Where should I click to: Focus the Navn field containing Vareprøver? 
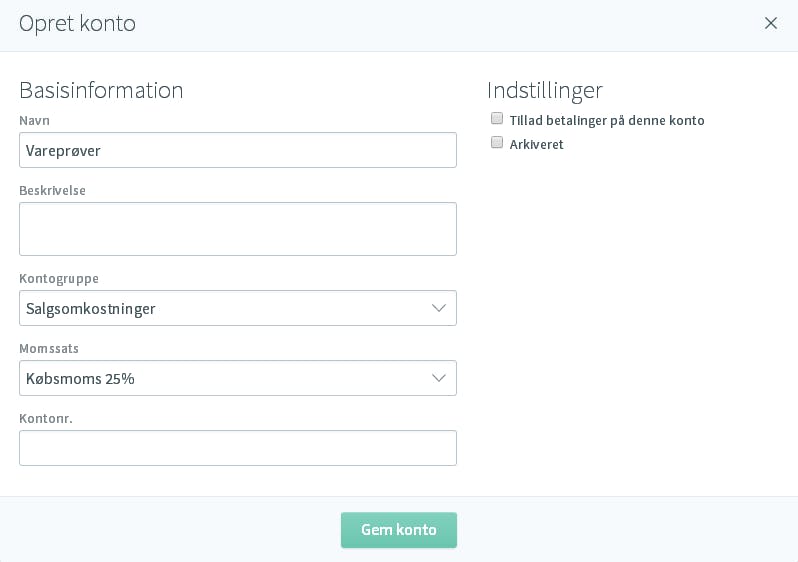(238, 150)
